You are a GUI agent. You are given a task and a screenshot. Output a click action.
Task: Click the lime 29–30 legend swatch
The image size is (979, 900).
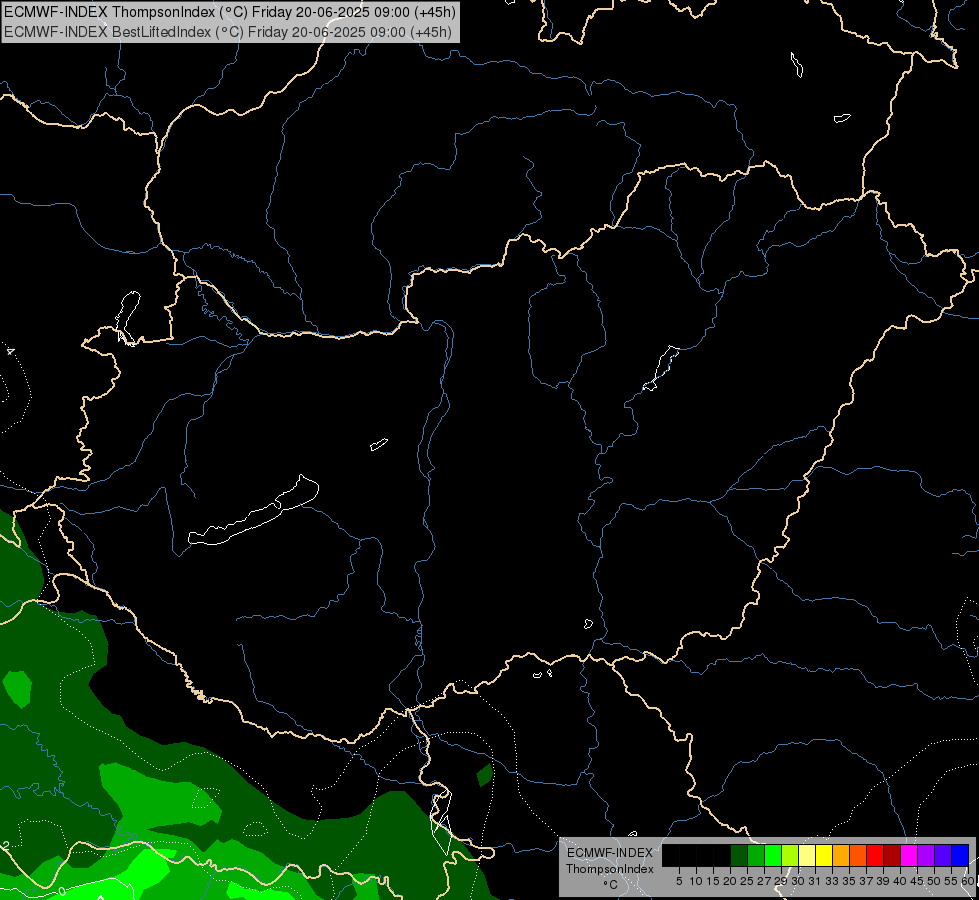coord(790,855)
